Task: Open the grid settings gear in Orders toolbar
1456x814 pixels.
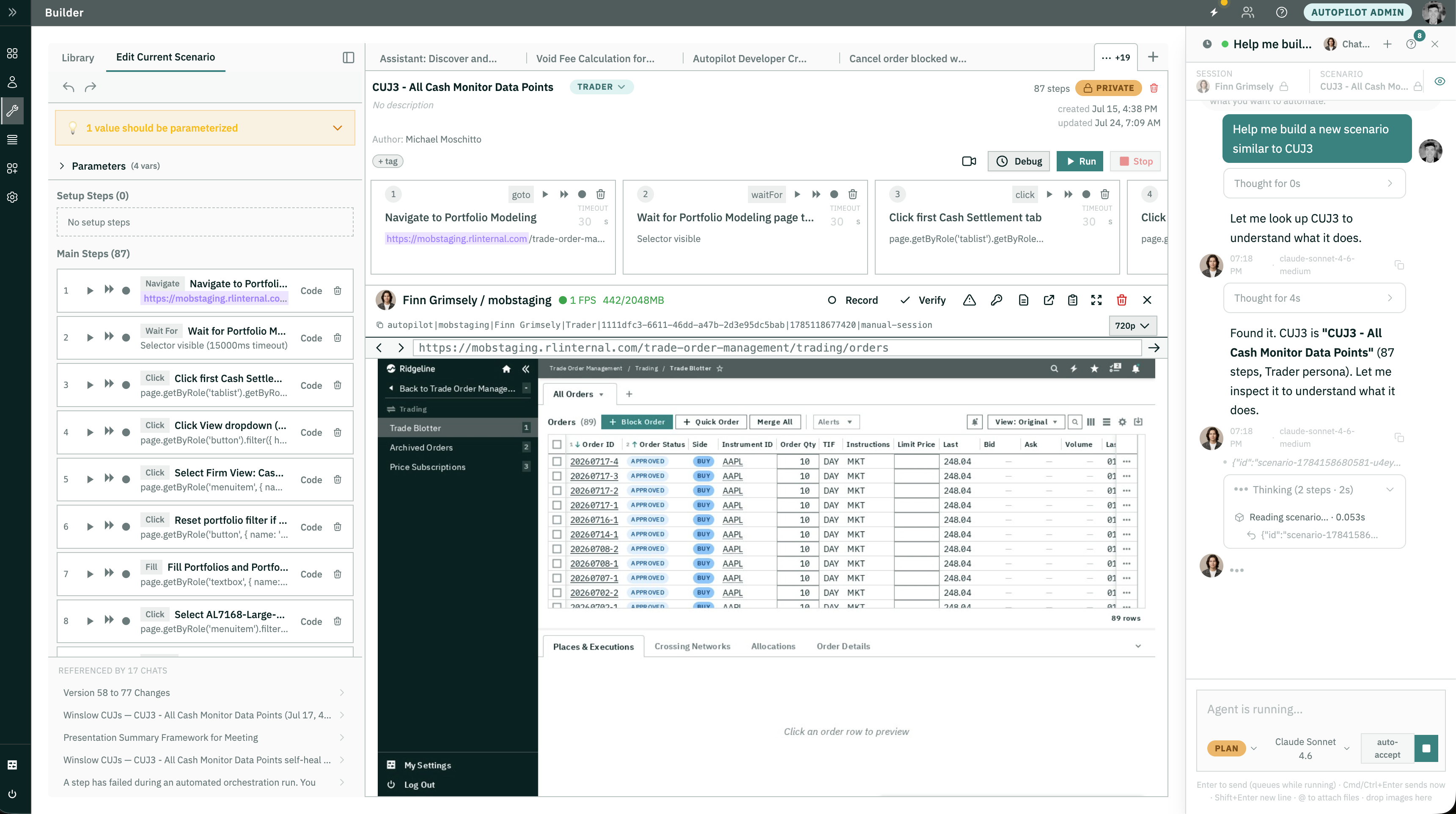Action: tap(1123, 422)
